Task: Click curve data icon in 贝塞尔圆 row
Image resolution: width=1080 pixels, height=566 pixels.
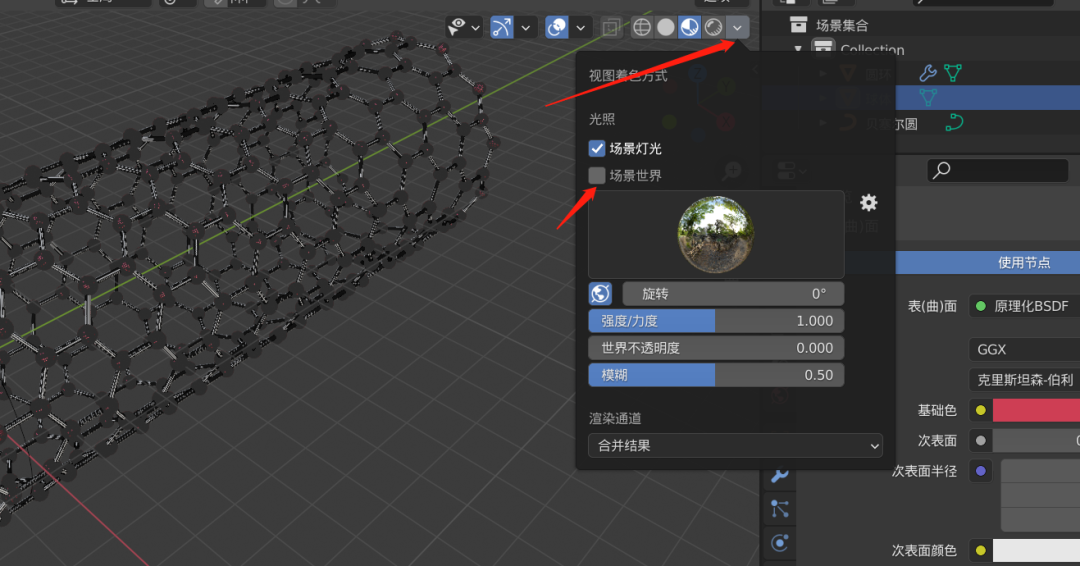Action: click(x=954, y=123)
